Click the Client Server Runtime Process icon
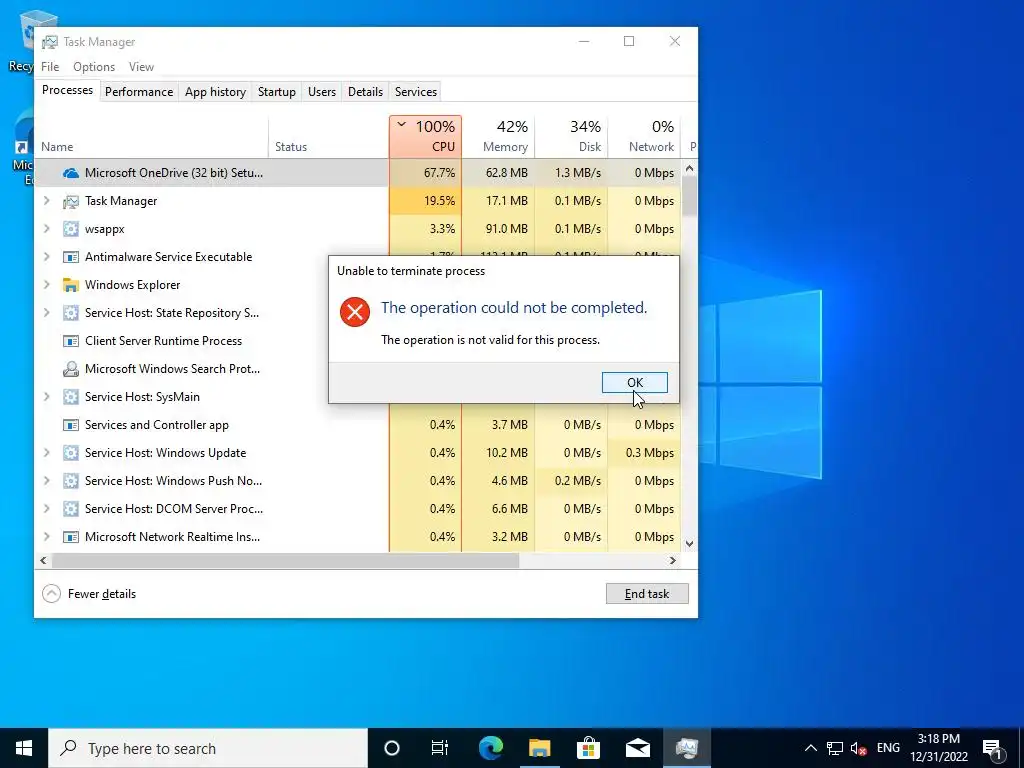The image size is (1024, 768). tap(71, 341)
